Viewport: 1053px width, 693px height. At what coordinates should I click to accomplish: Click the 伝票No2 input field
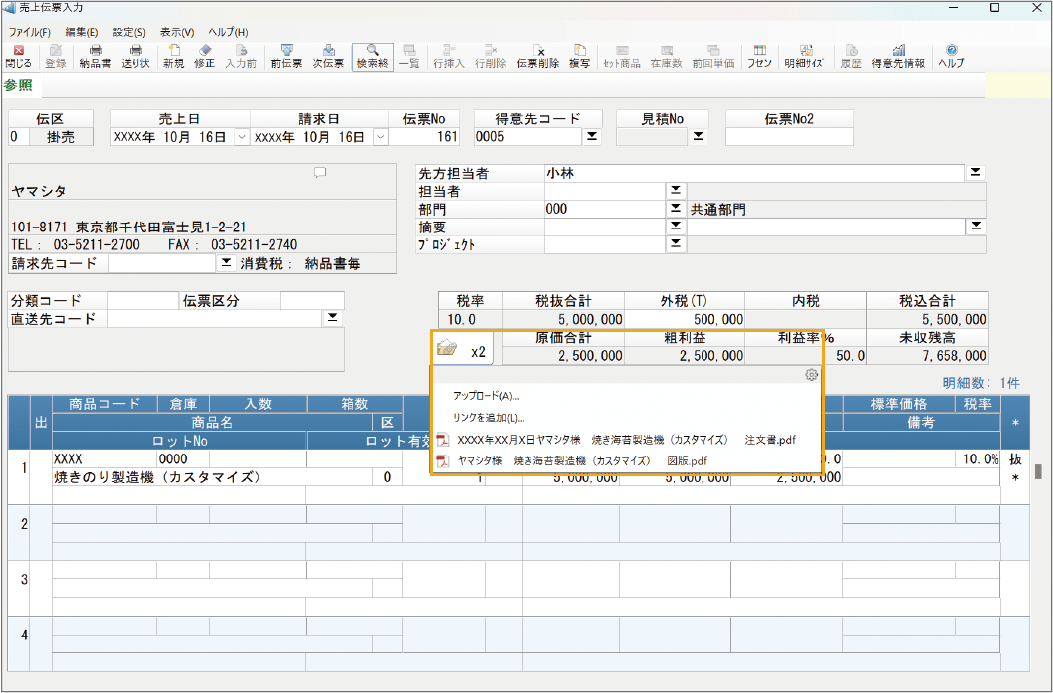click(x=789, y=137)
